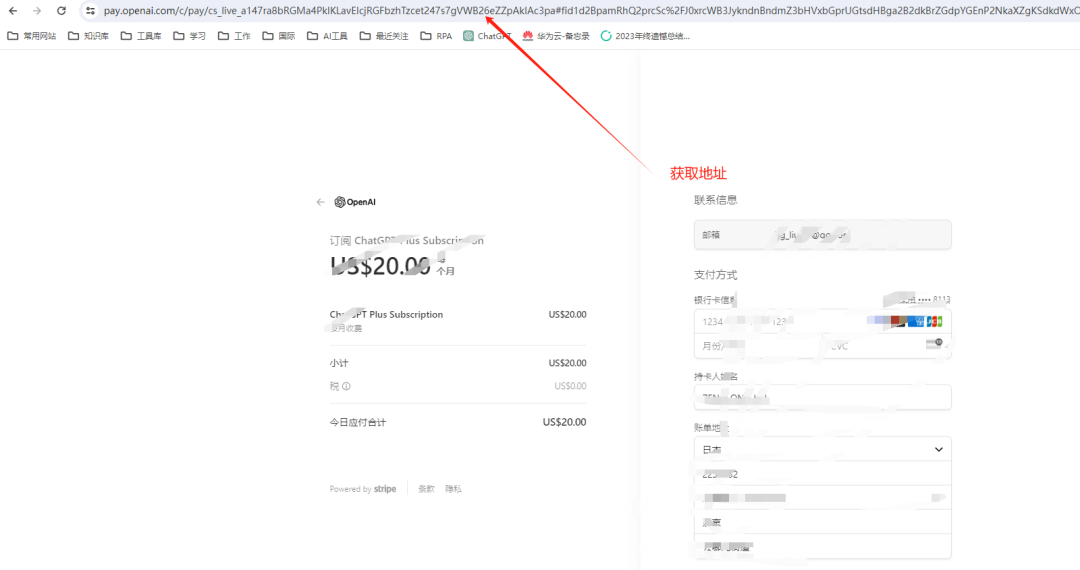
Task: Open the AI工具 bookmark folder
Action: click(327, 36)
